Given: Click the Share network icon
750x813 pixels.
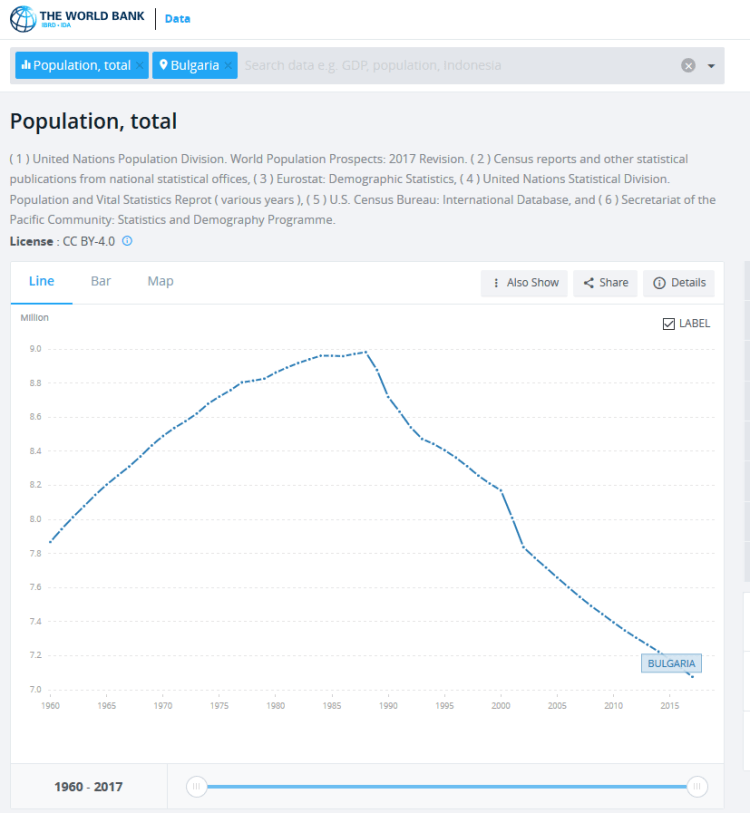Looking at the screenshot, I should tap(587, 283).
